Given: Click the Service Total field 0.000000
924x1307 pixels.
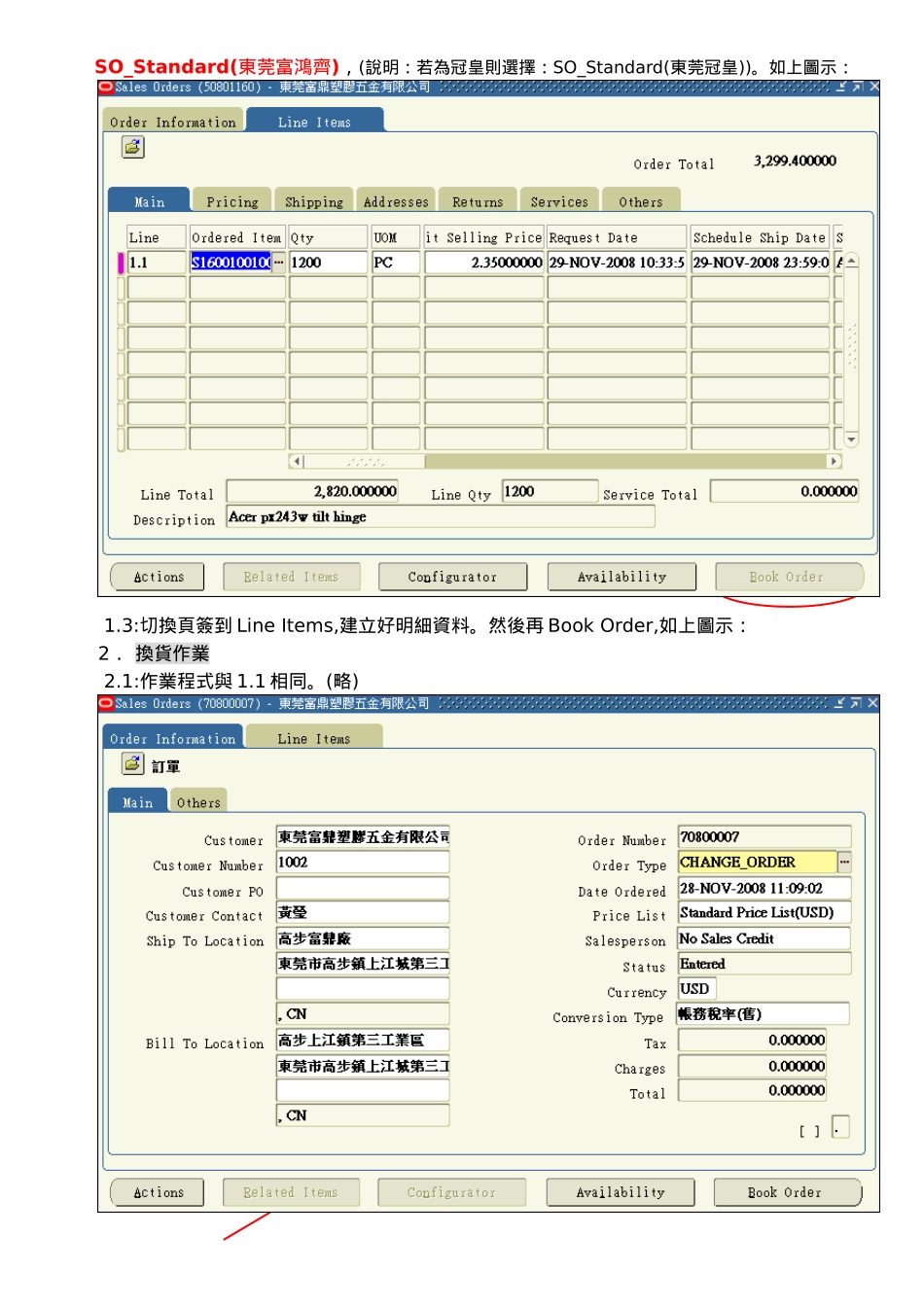Looking at the screenshot, I should point(785,491).
